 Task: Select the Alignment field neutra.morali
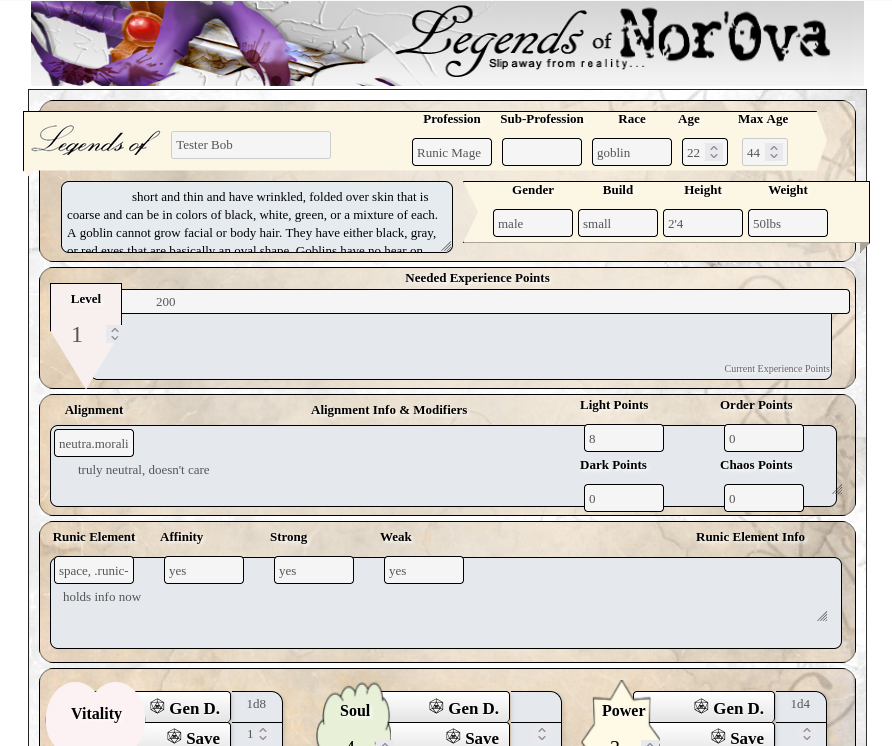click(93, 443)
